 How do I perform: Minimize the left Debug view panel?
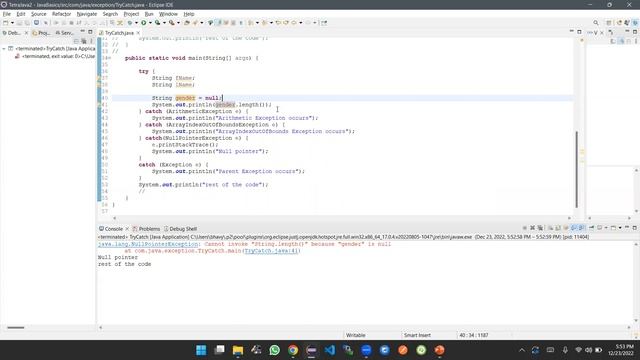83,32
